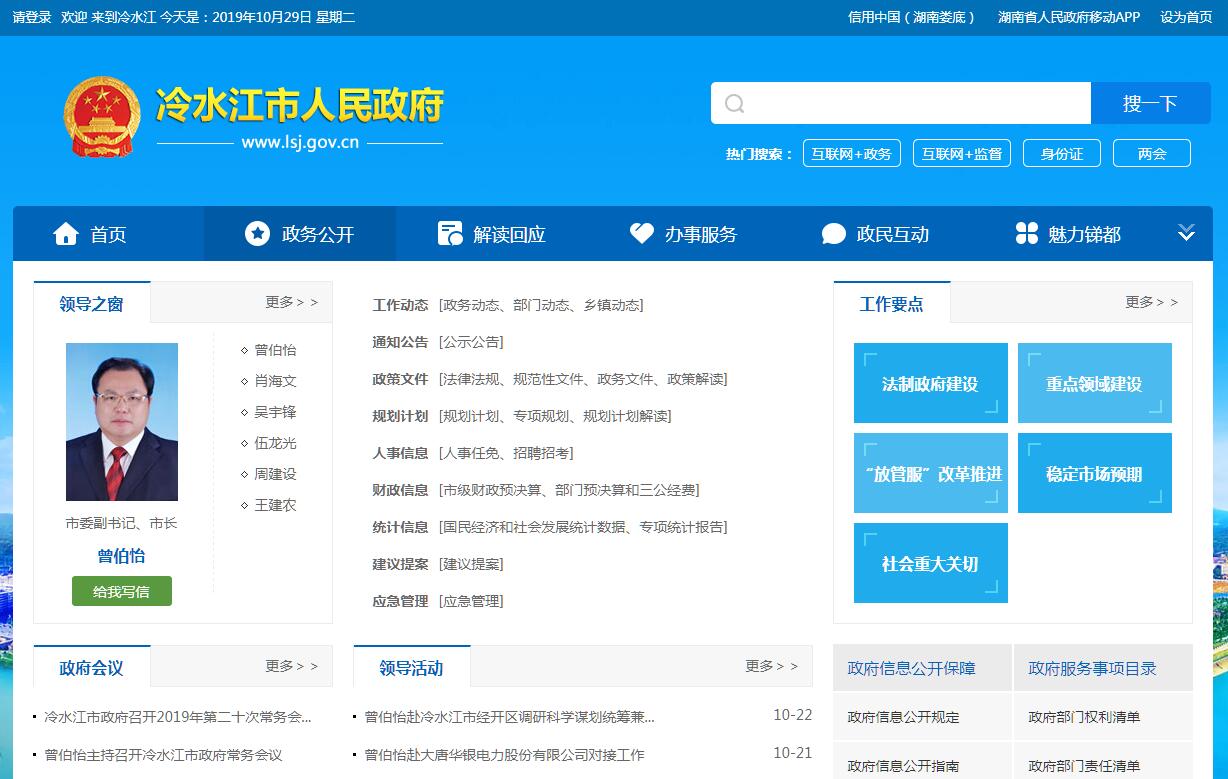Click the magnifier icon in search box

pos(735,104)
